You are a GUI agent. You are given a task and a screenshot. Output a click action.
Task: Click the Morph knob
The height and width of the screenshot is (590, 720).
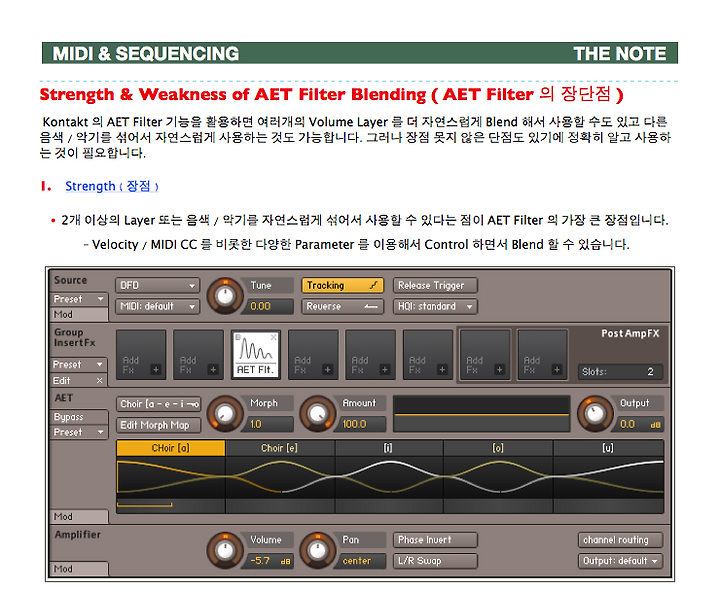[x=225, y=414]
